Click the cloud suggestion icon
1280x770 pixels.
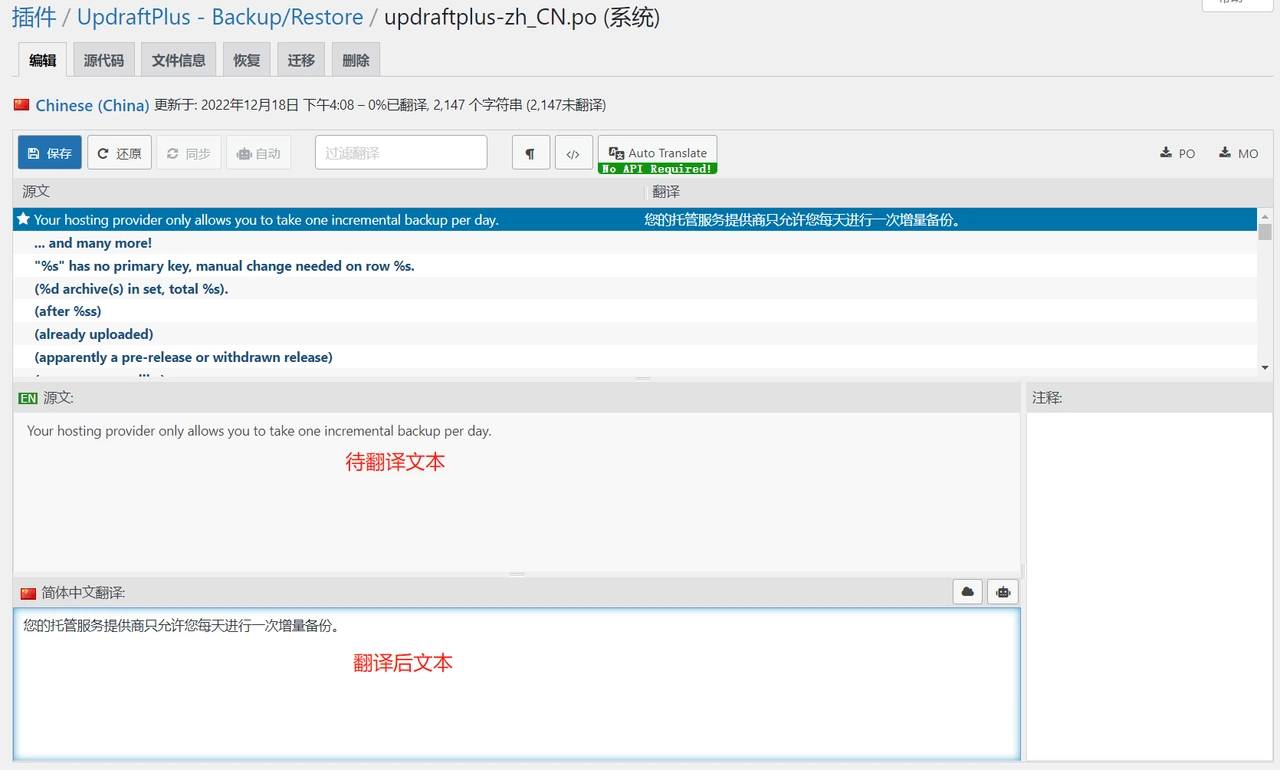[x=967, y=592]
